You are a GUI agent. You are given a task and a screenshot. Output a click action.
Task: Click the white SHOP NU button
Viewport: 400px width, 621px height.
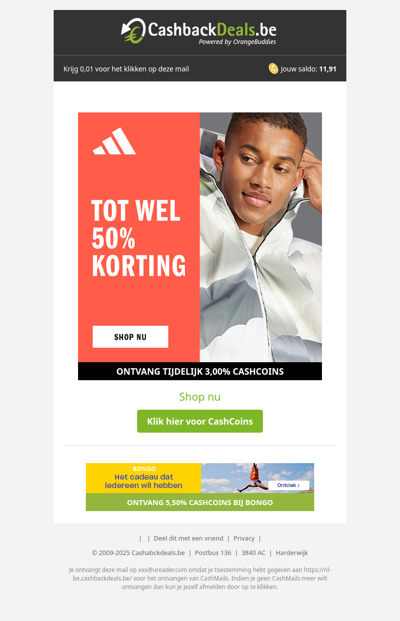[x=130, y=337]
